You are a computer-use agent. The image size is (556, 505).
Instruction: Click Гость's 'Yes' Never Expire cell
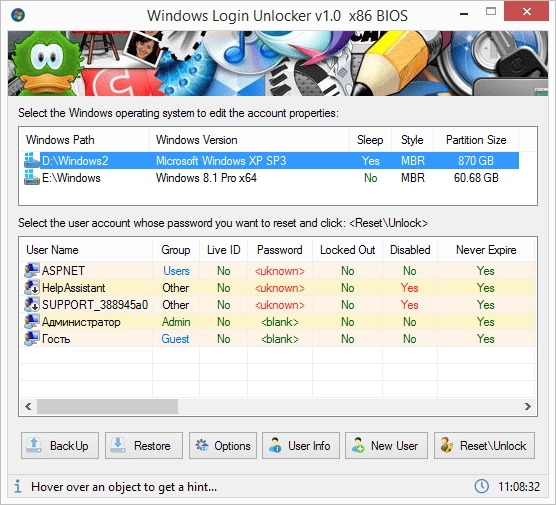(485, 339)
